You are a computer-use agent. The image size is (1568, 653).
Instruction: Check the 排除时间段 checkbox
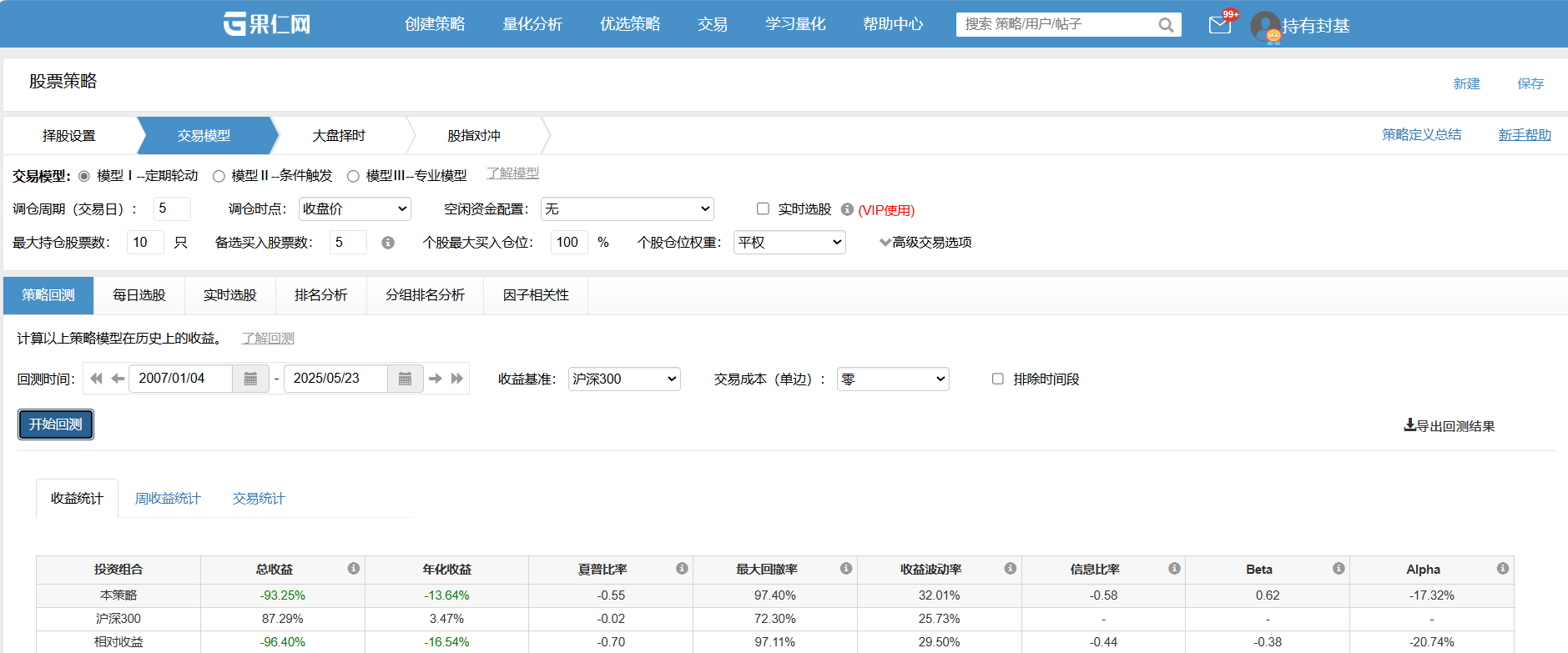[x=997, y=379]
